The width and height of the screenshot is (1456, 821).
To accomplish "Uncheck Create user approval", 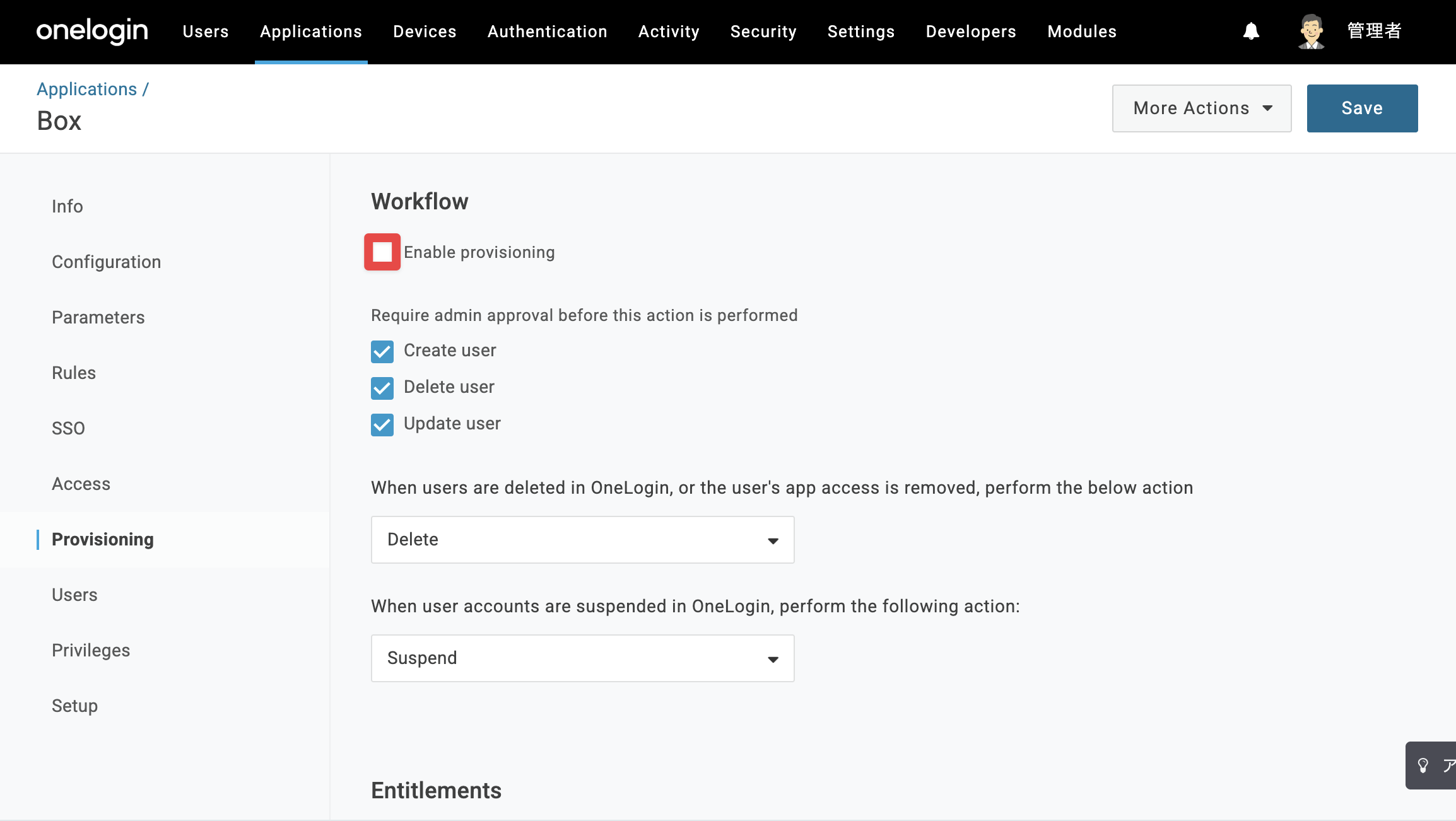I will point(382,351).
